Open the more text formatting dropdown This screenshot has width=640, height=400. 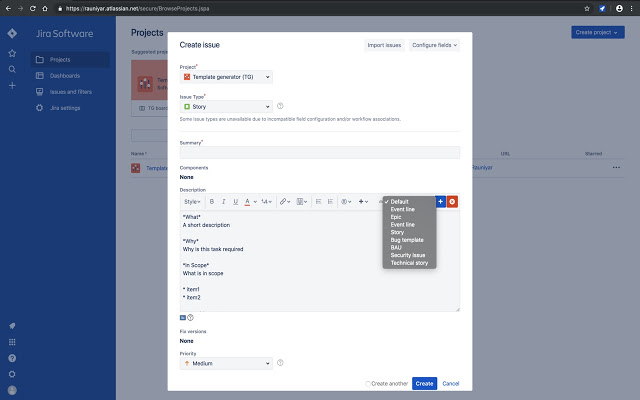(x=267, y=202)
